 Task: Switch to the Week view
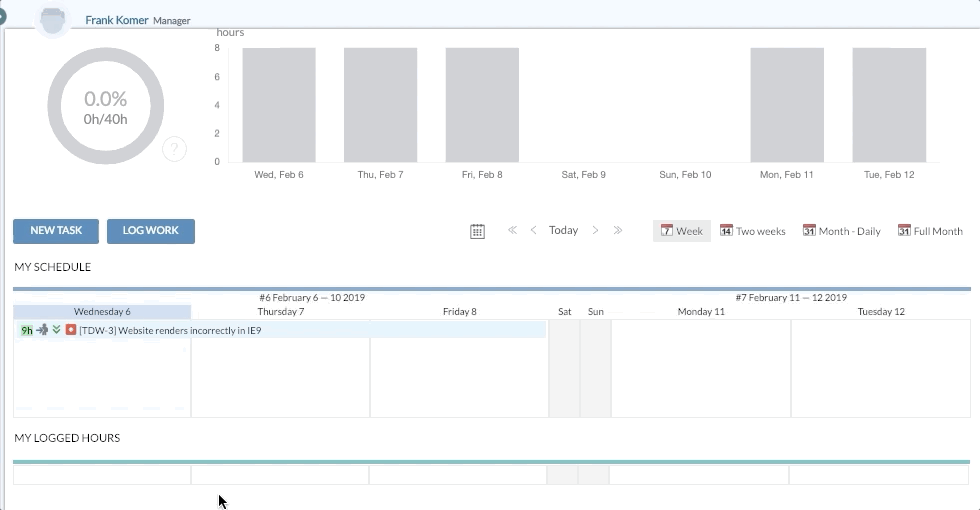(x=682, y=231)
